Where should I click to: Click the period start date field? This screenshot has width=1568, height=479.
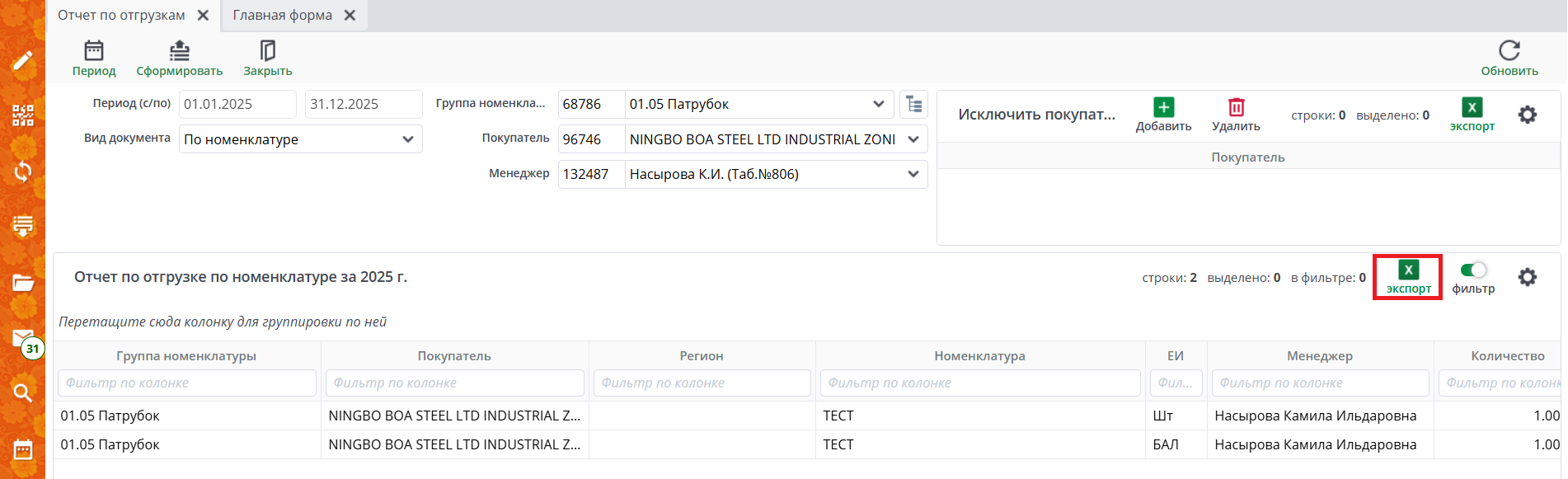[x=237, y=104]
